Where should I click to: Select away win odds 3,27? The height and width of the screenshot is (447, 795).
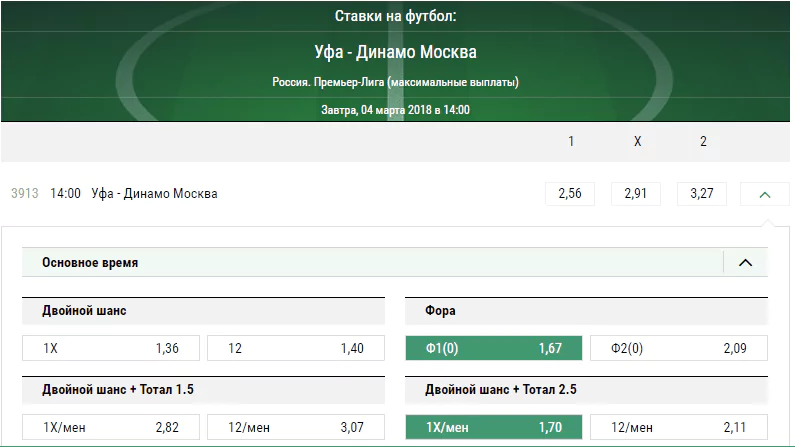[702, 194]
